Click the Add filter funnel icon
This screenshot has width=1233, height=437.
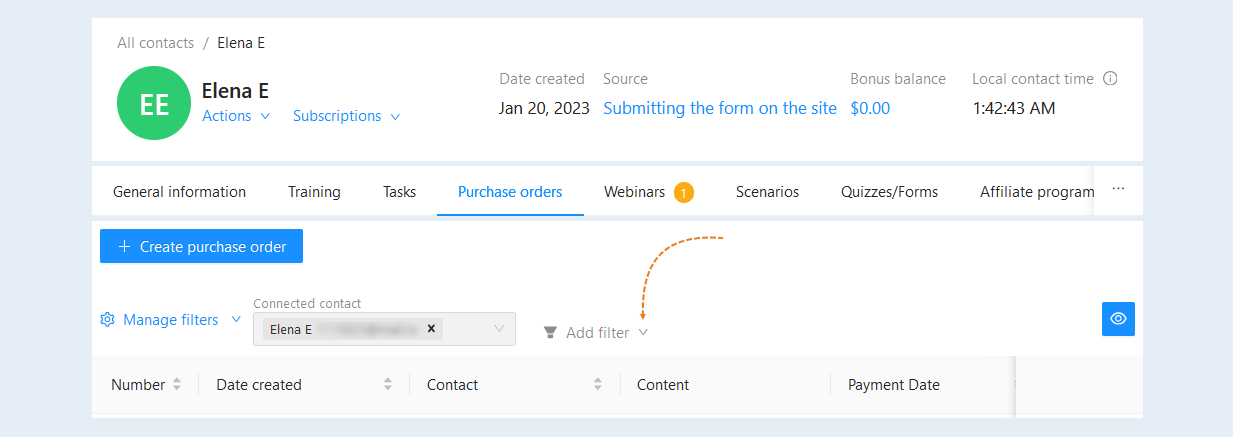550,333
